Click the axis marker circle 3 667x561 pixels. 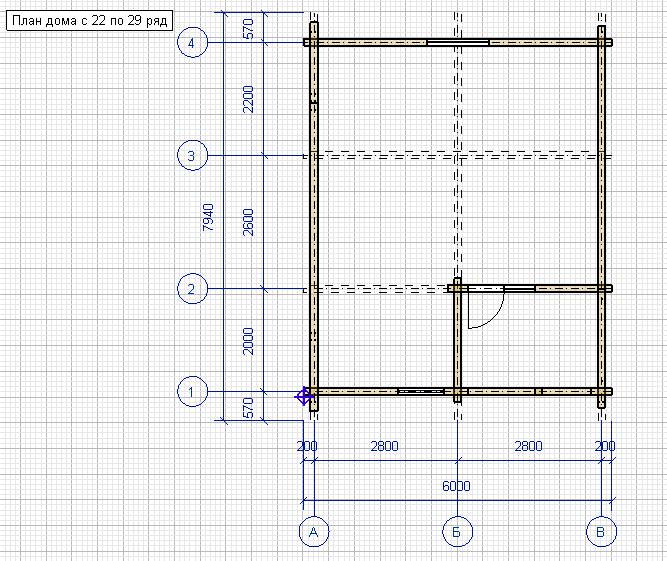(192, 156)
